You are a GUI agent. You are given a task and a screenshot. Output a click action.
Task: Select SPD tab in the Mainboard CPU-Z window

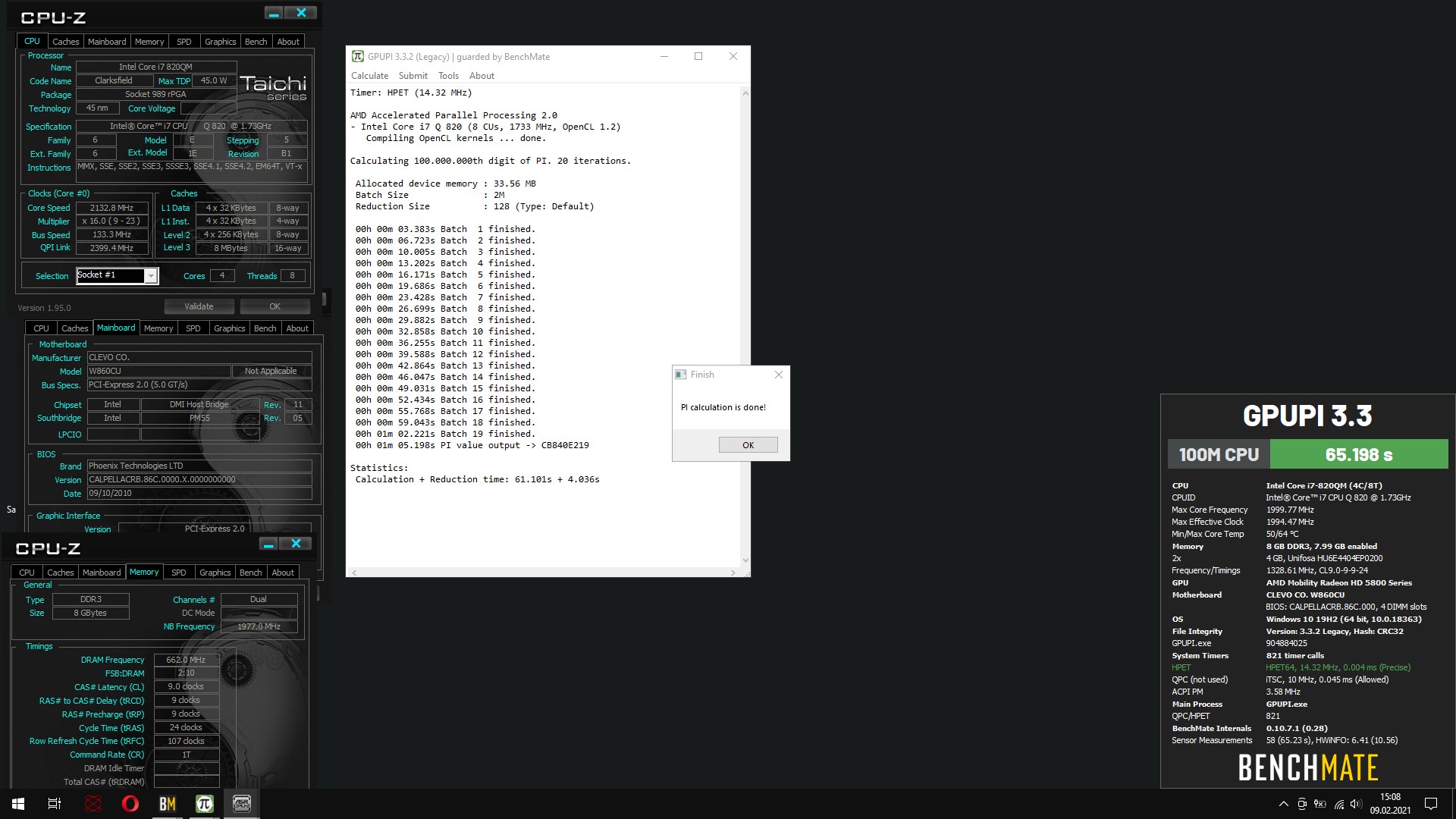(193, 328)
